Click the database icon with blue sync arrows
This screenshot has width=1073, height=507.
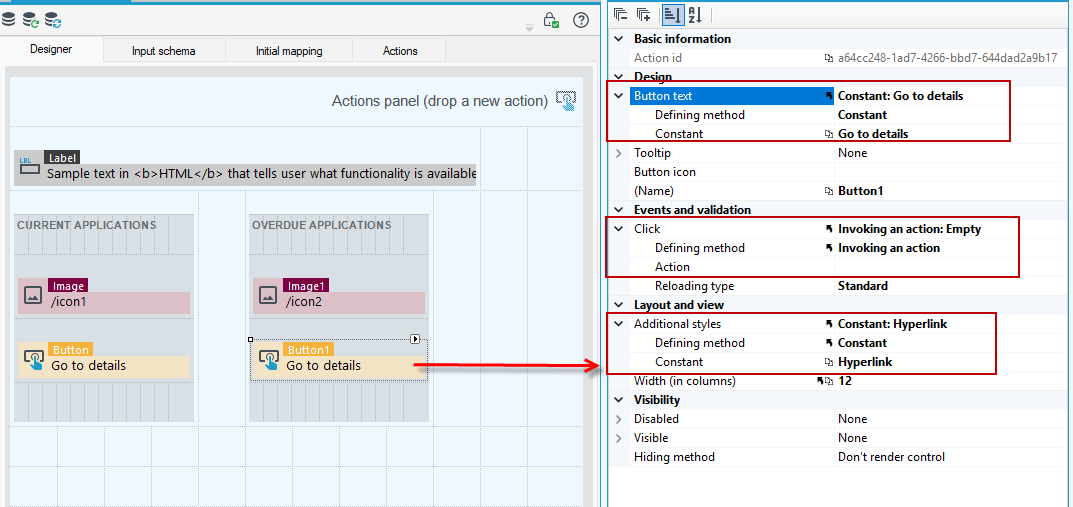[x=53, y=20]
